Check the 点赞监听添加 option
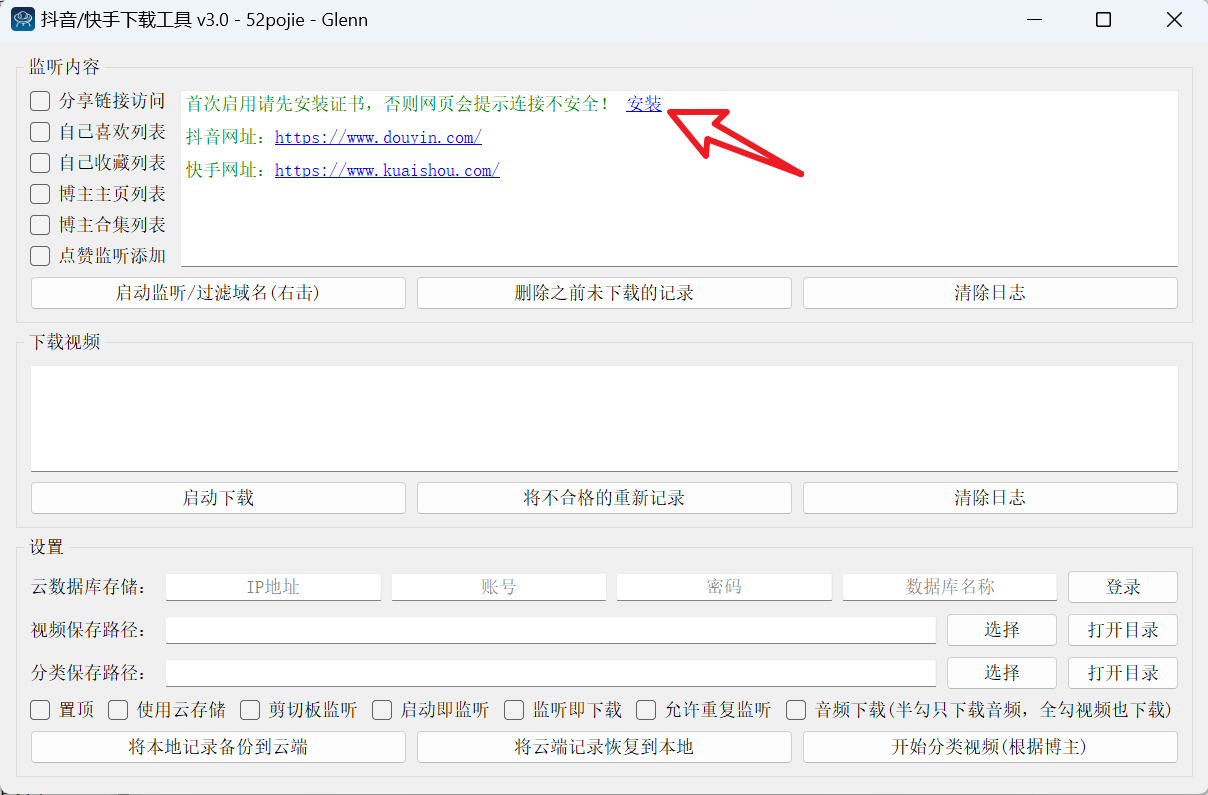The image size is (1208, 795). pos(39,255)
